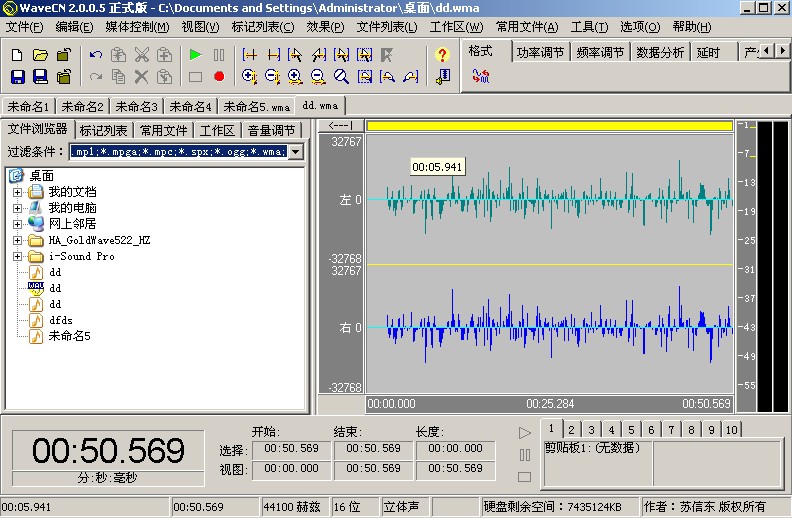Click the plain magnifier zoom icon
Image resolution: width=792 pixels, height=518 pixels.
(341, 77)
